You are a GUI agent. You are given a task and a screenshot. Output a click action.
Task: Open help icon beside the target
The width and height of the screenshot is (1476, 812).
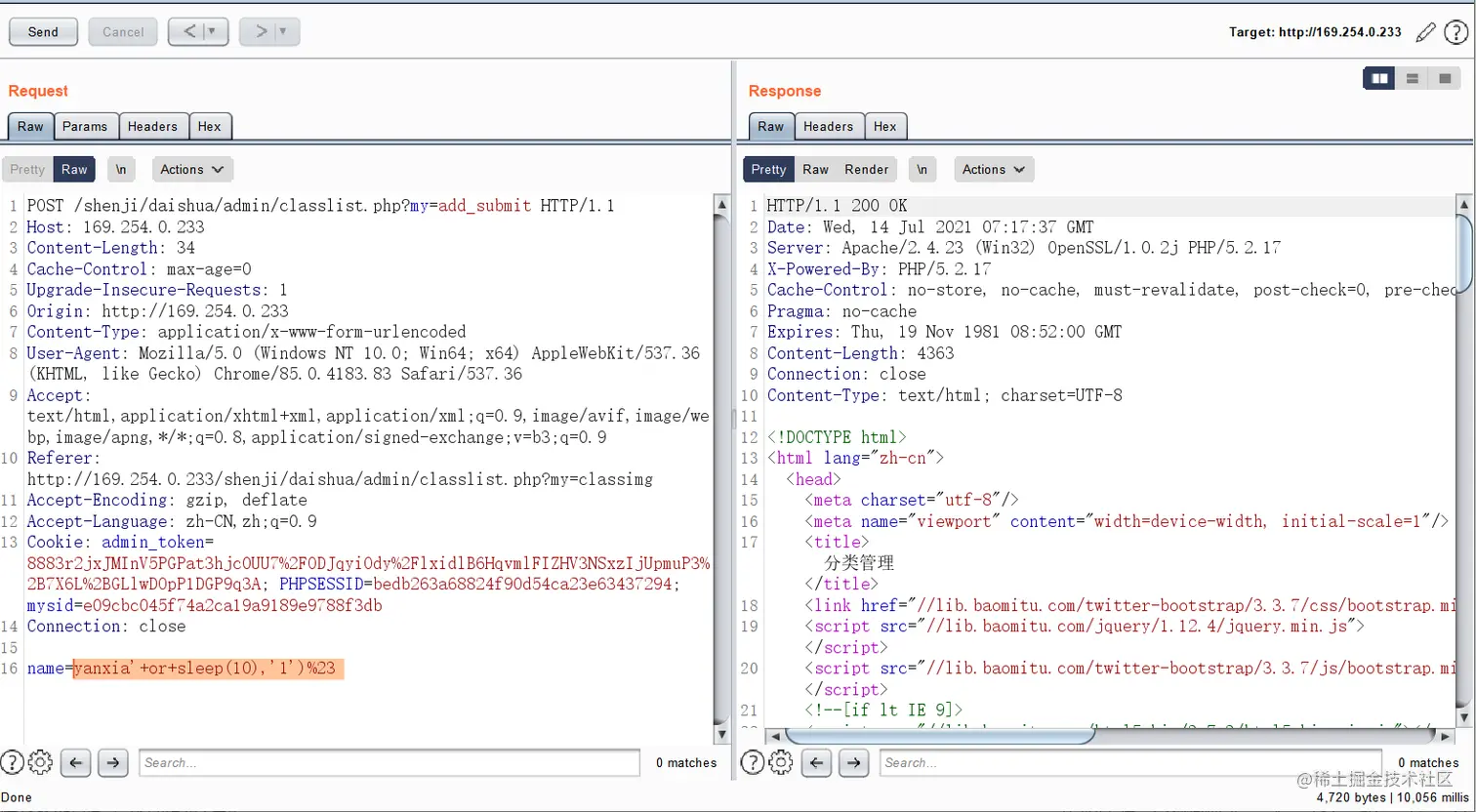click(1455, 32)
